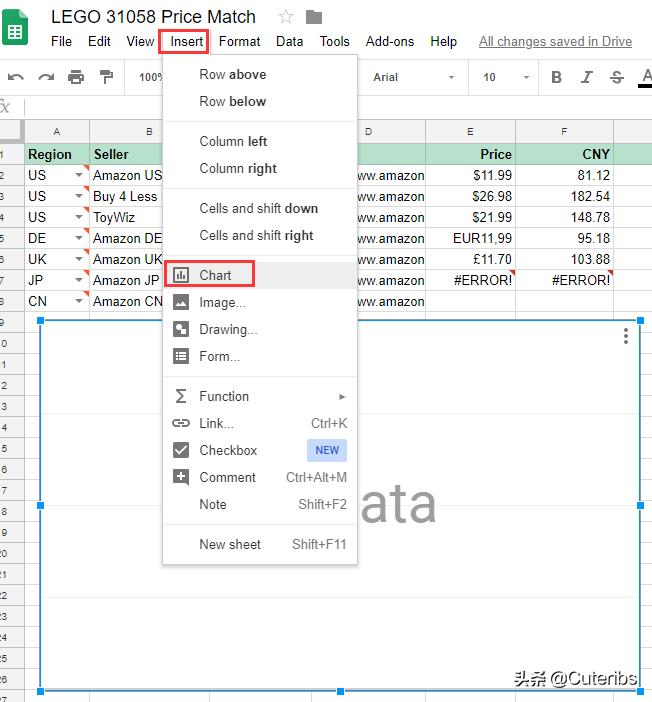Image resolution: width=652 pixels, height=702 pixels.
Task: Select column F header
Action: tap(564, 132)
